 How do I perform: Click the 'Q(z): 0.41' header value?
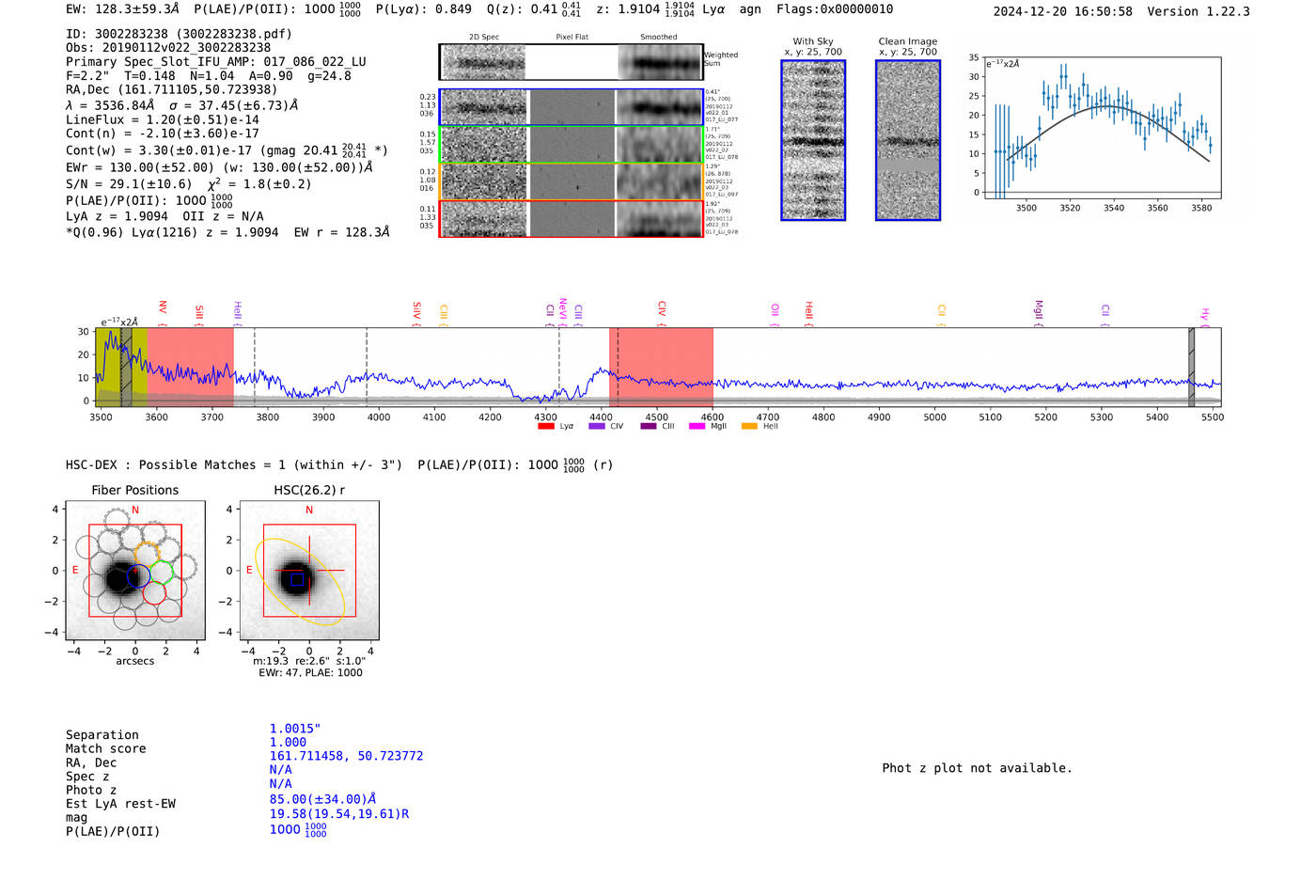(533, 8)
